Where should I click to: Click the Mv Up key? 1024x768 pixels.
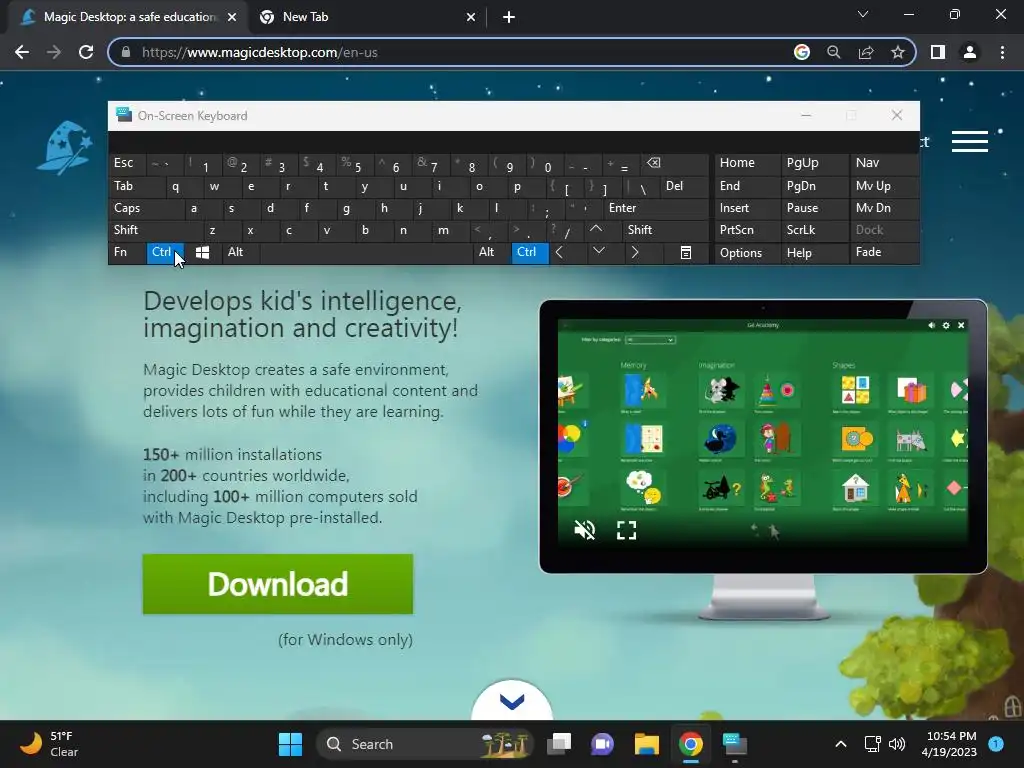[884, 186]
